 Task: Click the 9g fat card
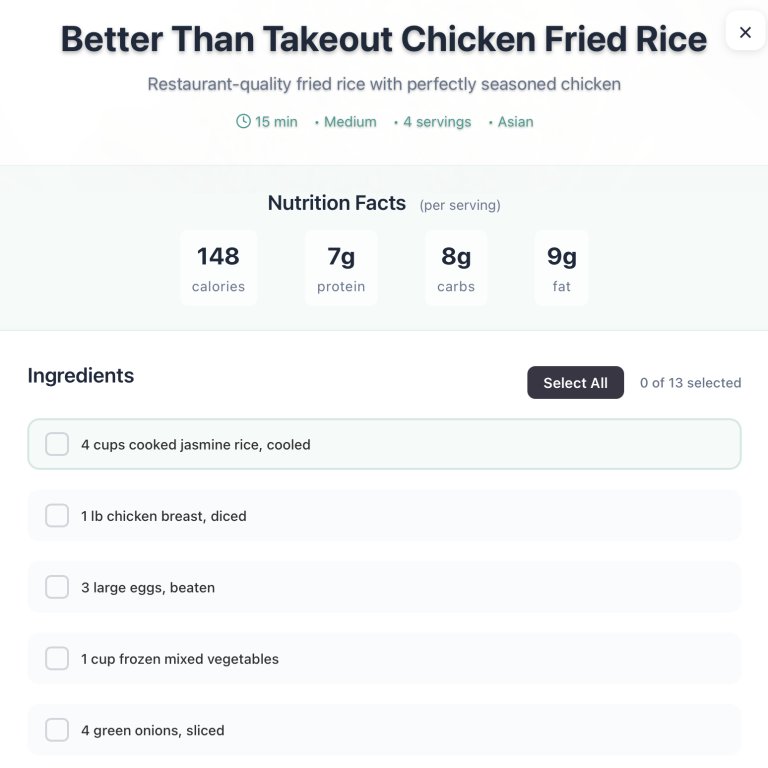tap(562, 268)
